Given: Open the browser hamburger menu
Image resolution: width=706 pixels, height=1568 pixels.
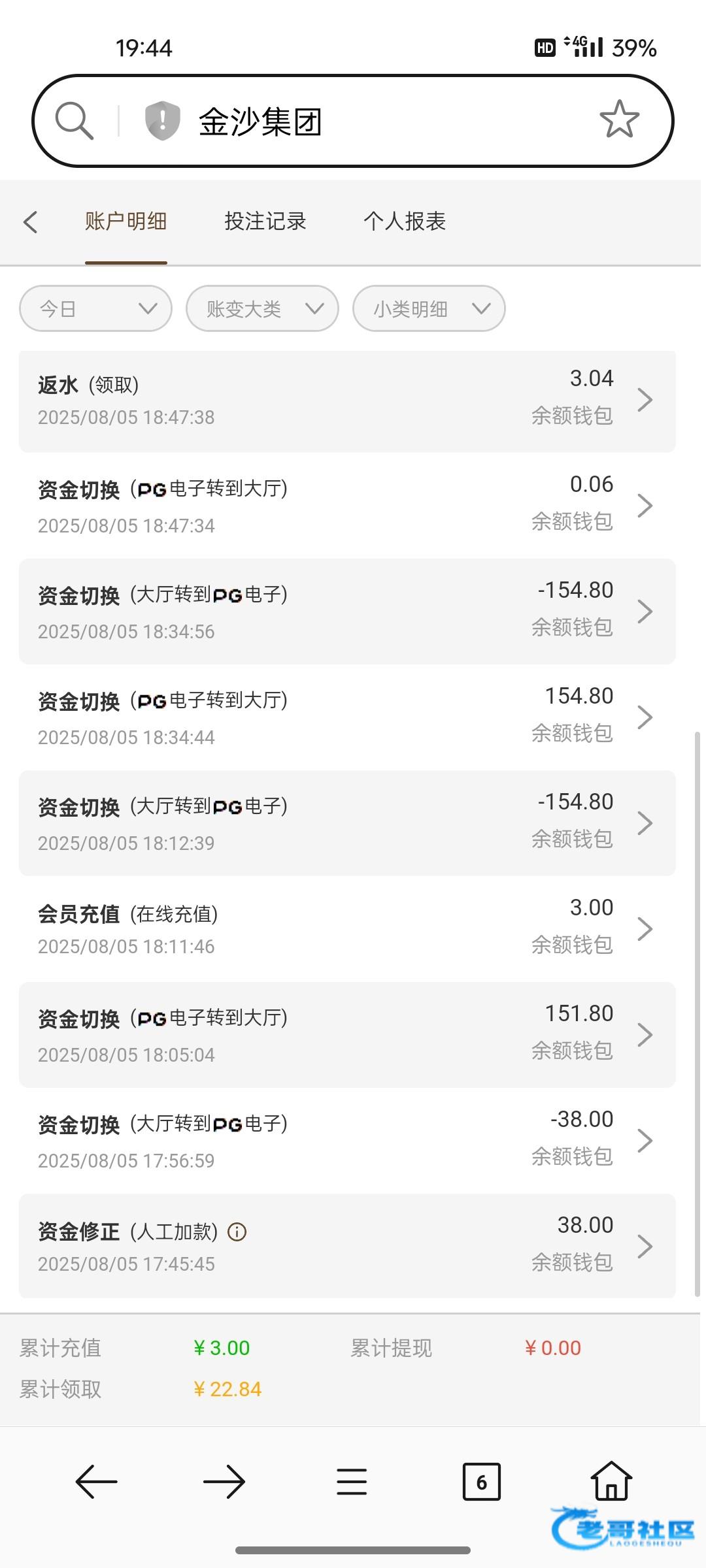Looking at the screenshot, I should tap(352, 1481).
